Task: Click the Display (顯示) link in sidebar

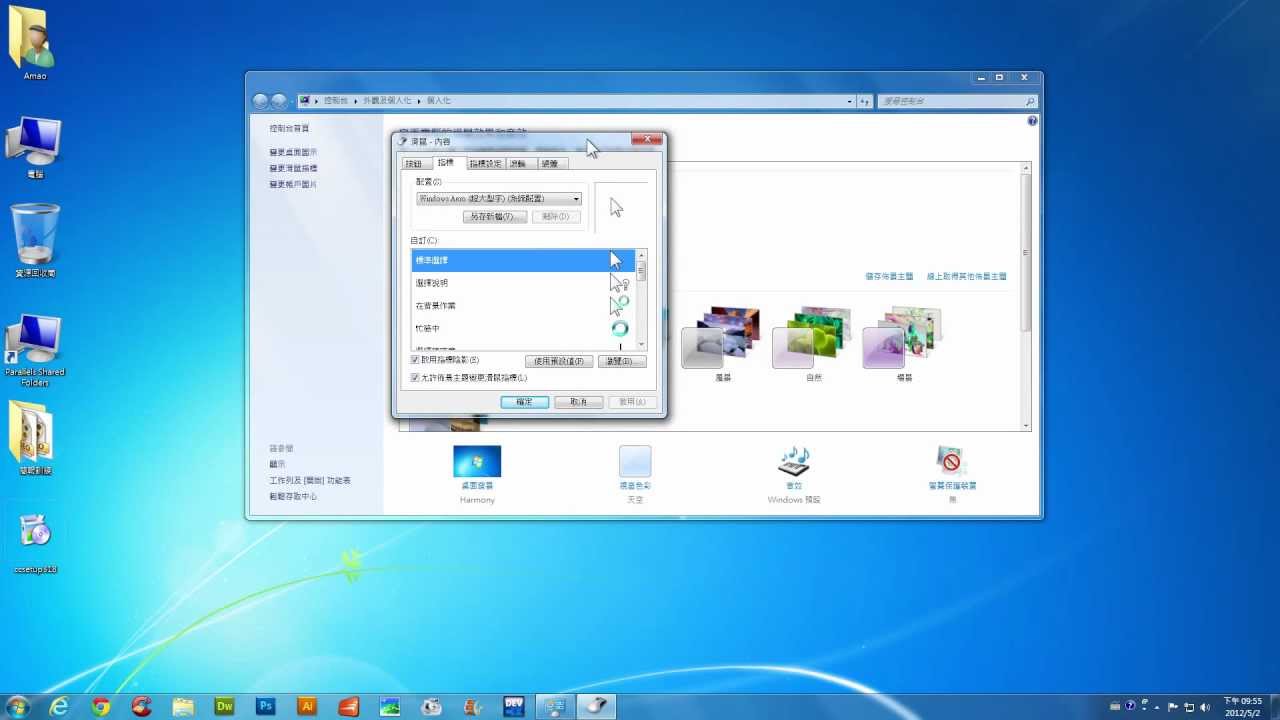Action: click(x=277, y=464)
